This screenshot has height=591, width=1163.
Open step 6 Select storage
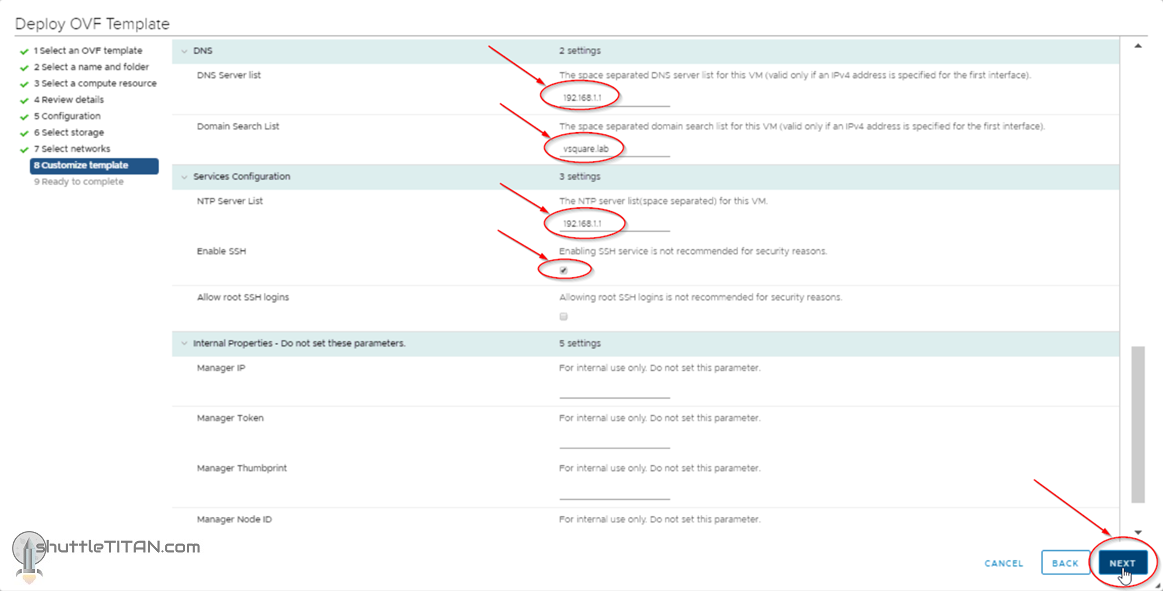click(x=68, y=133)
